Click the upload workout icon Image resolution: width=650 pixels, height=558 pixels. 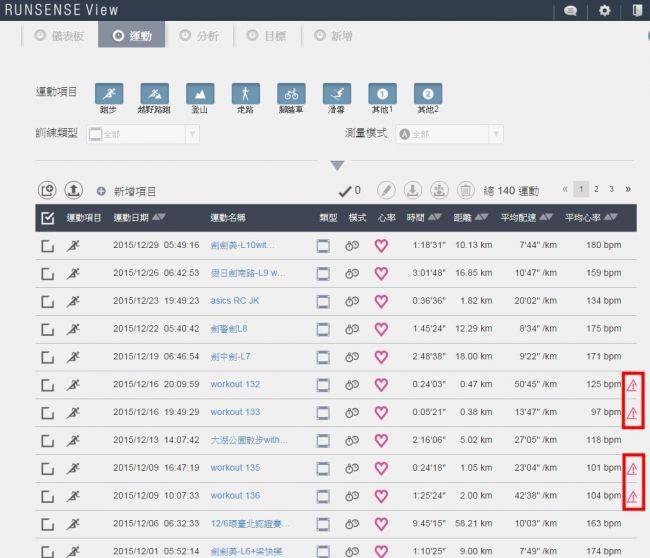coord(73,190)
